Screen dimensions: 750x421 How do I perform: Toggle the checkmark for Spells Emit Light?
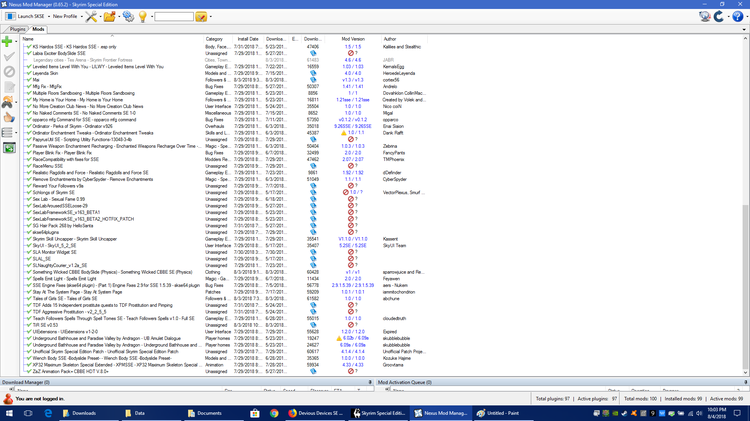(29, 278)
